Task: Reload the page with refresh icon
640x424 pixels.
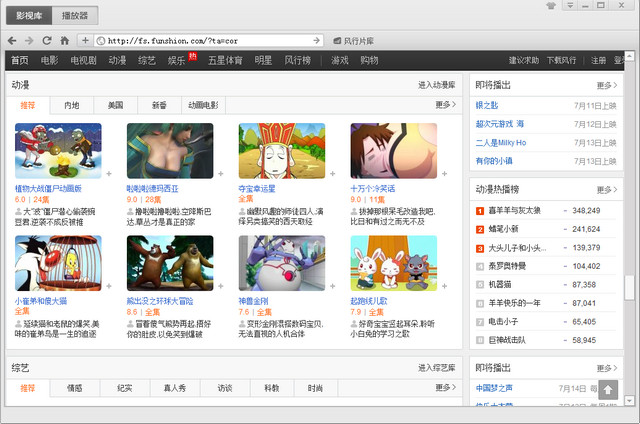Action: tap(47, 41)
